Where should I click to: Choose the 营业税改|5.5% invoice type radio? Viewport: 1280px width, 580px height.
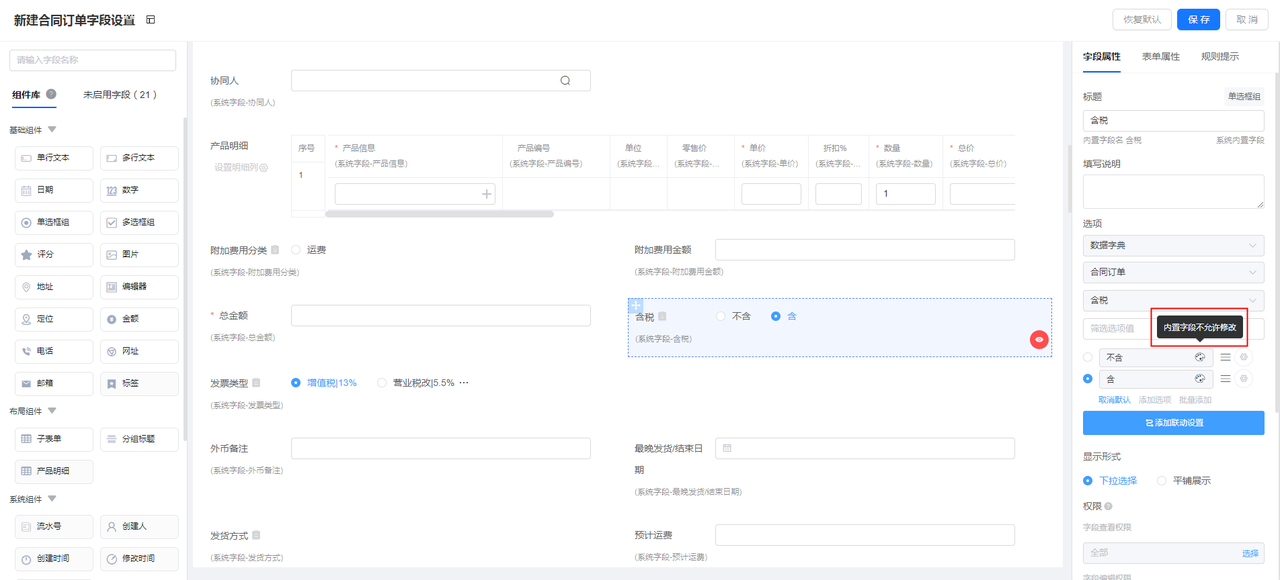pos(382,383)
